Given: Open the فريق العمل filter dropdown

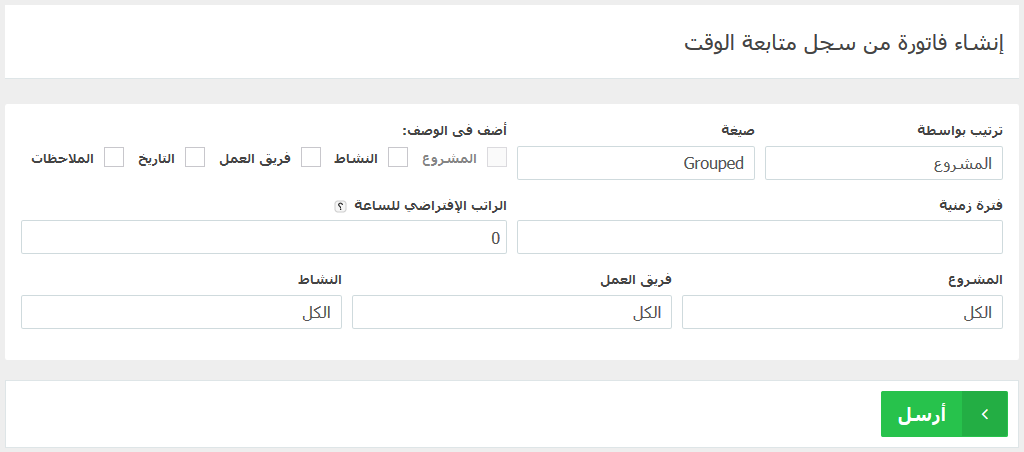Looking at the screenshot, I should click(x=512, y=312).
